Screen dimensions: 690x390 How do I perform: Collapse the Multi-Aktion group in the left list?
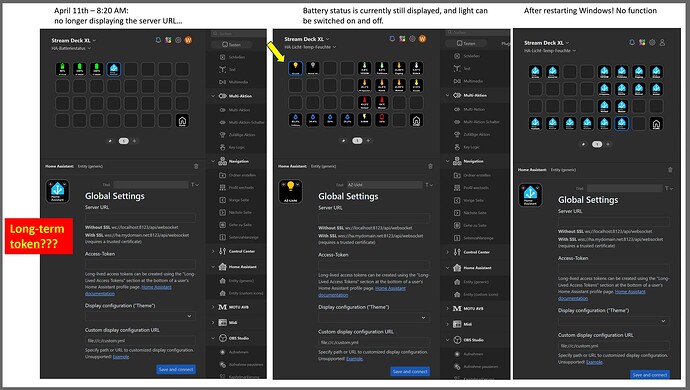(213, 96)
